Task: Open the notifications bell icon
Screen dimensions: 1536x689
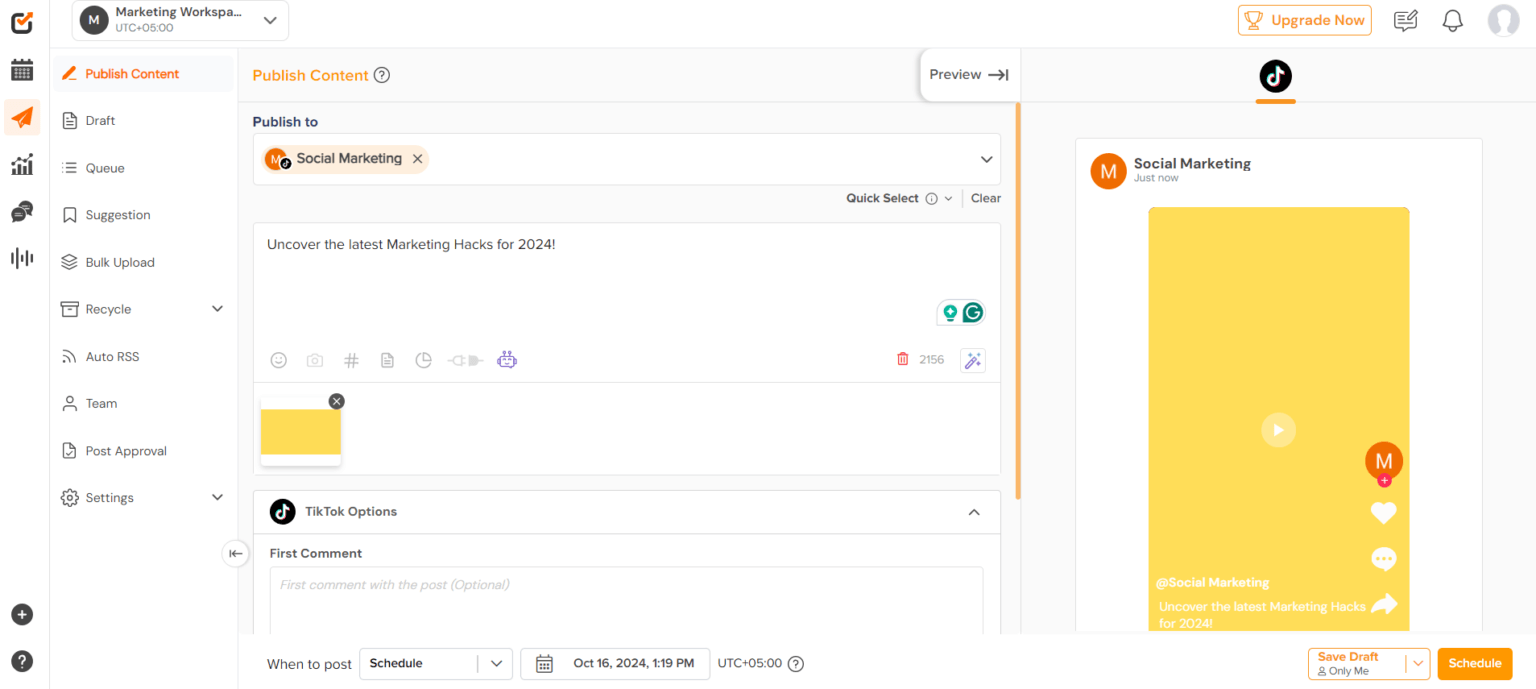Action: tap(1452, 21)
